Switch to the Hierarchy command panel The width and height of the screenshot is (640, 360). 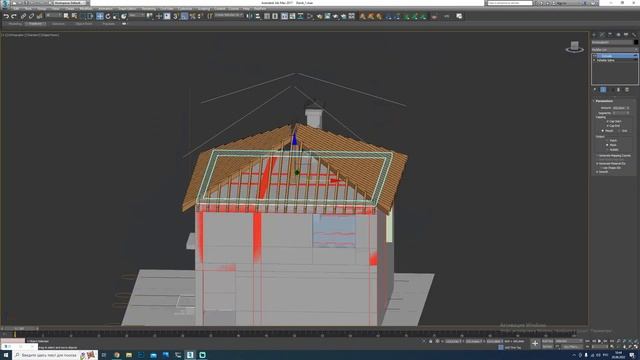[x=610, y=35]
